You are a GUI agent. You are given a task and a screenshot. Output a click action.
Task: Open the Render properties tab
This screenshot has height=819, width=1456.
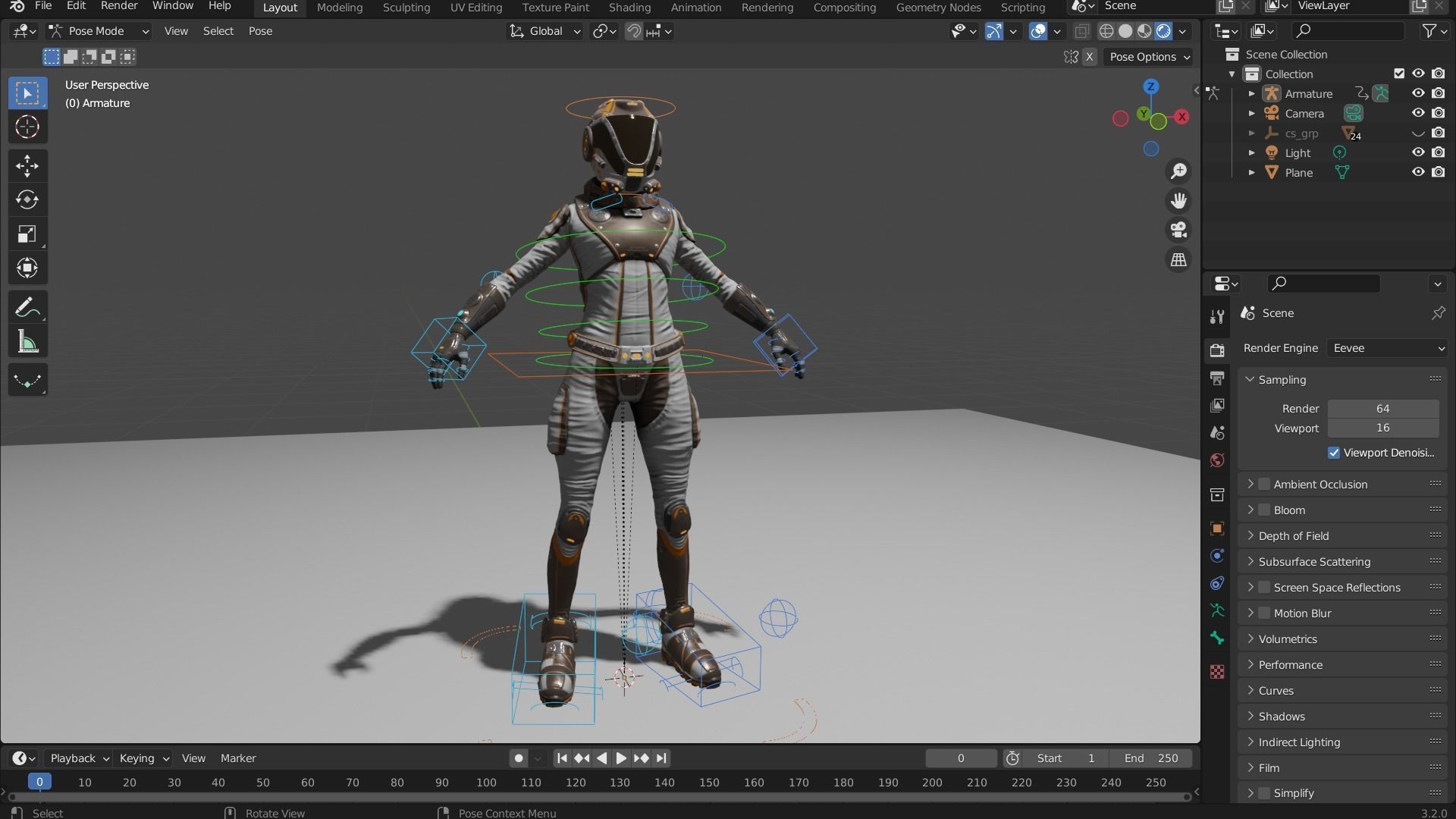coord(1217,350)
